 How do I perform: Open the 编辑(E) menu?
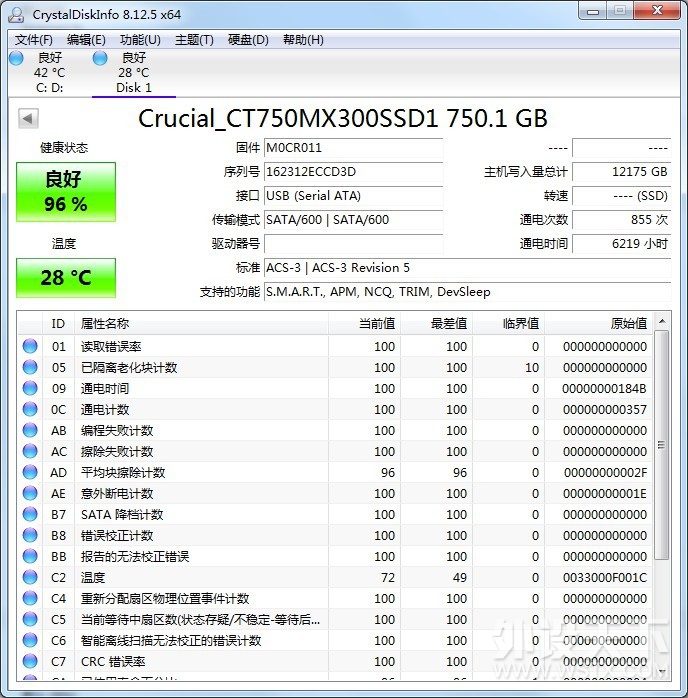click(x=86, y=40)
